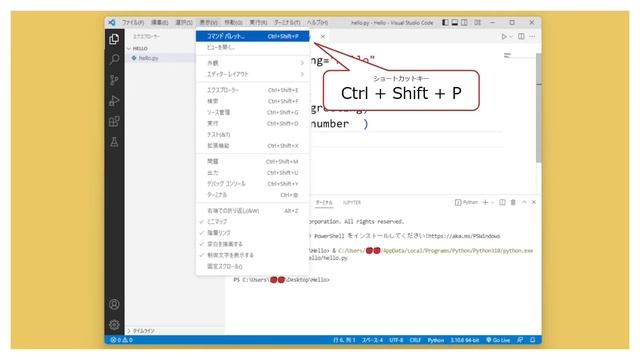Change UTF-8 encoding in status bar
This screenshot has height=360, width=640.
coord(396,340)
